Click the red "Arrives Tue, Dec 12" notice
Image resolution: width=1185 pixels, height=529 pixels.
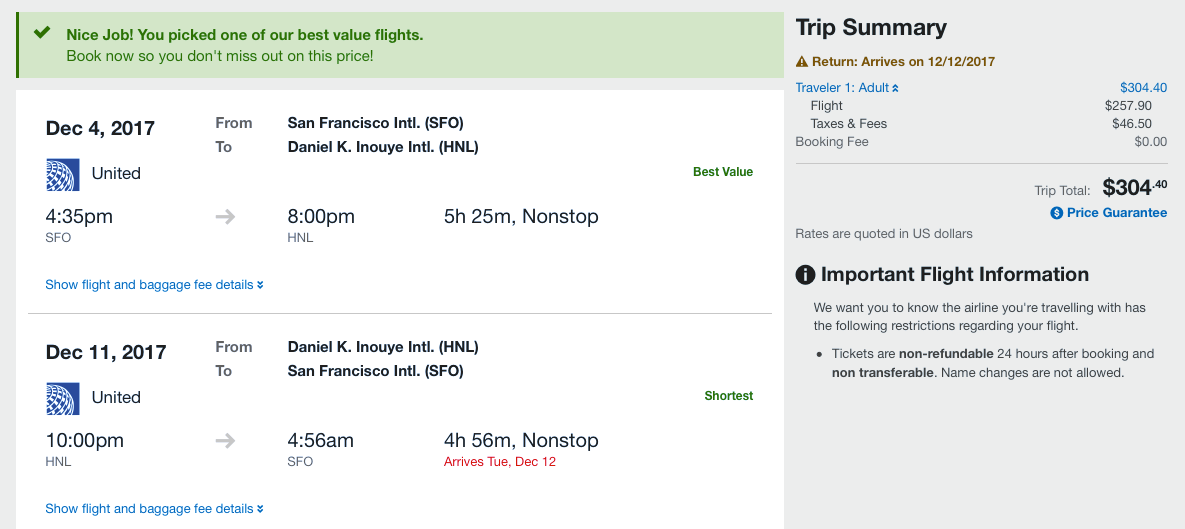click(499, 462)
